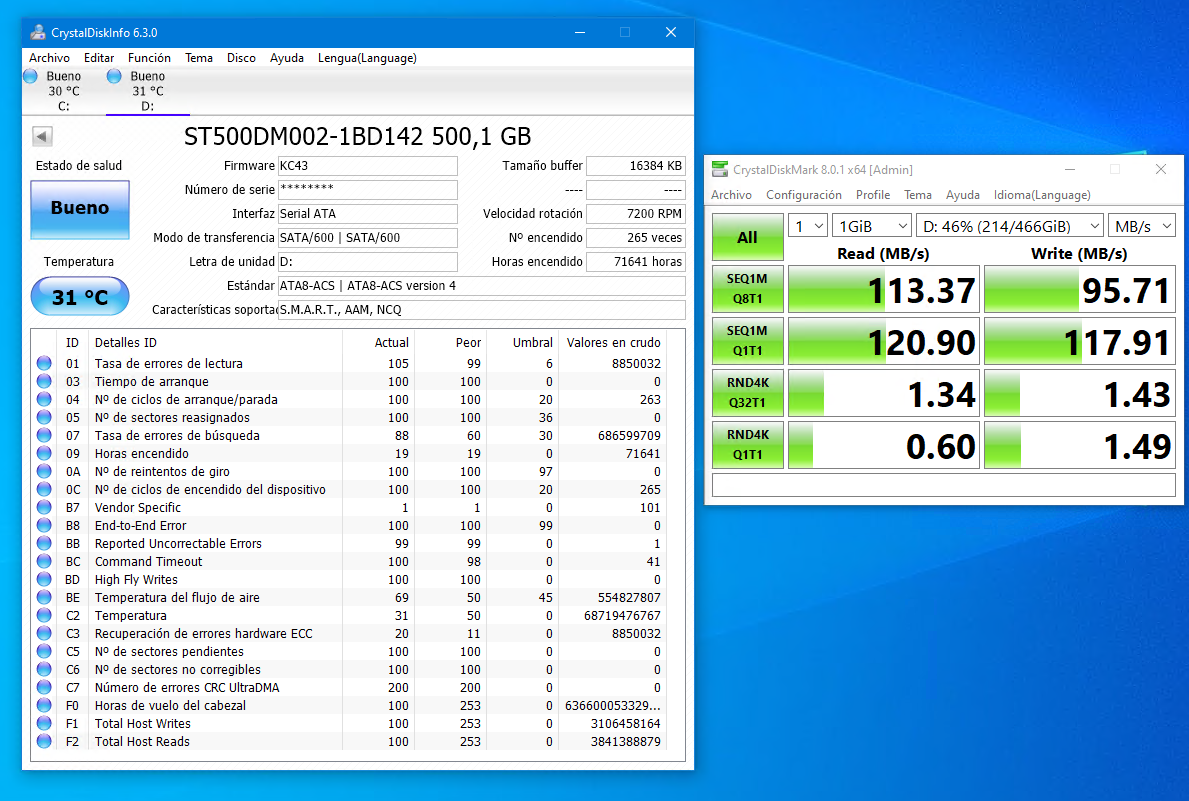
Task: Select the D: drive tab at 31 °C
Action: [x=147, y=91]
